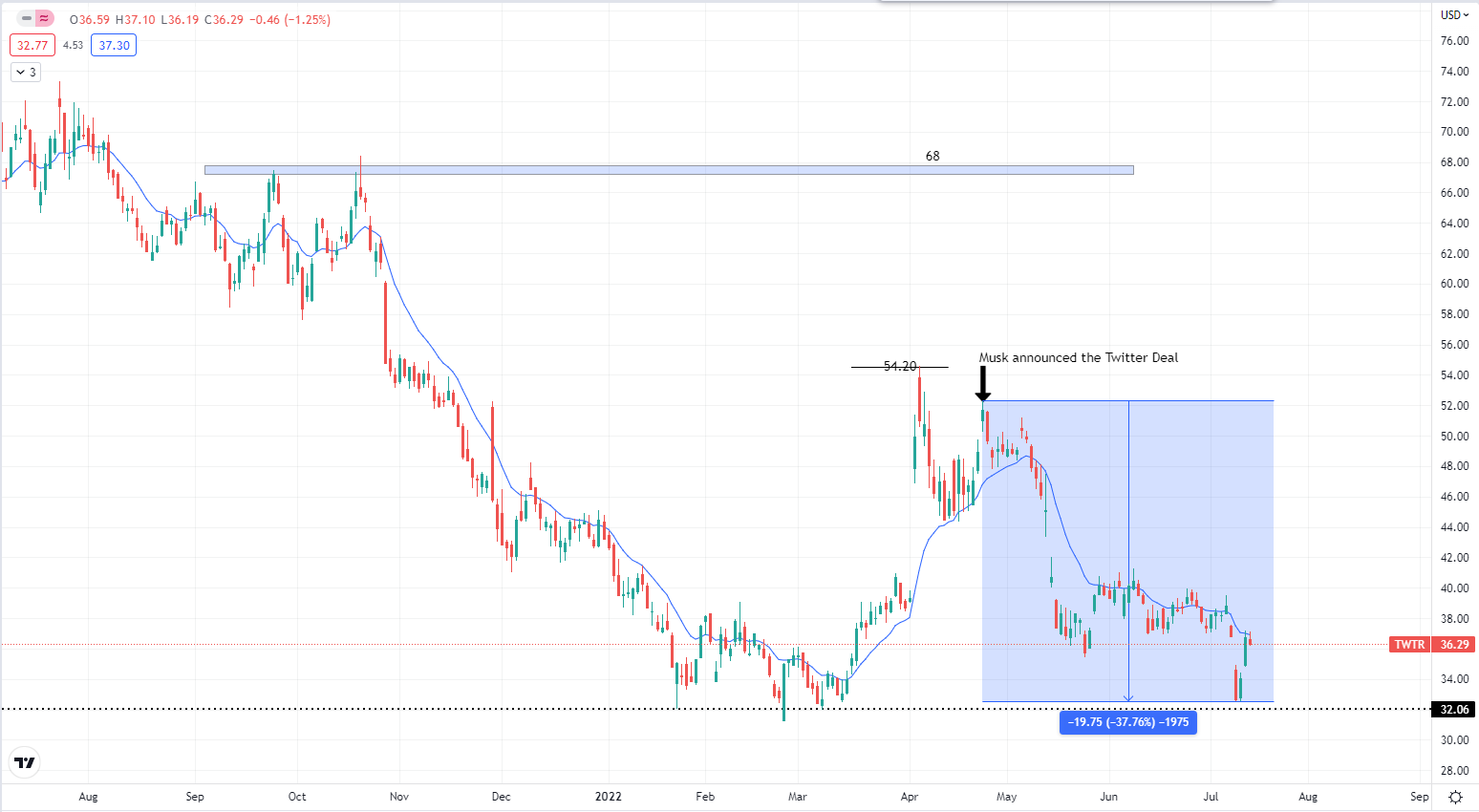1479x812 pixels.
Task: Click the Aug label at time axis start
Action: pos(88,797)
